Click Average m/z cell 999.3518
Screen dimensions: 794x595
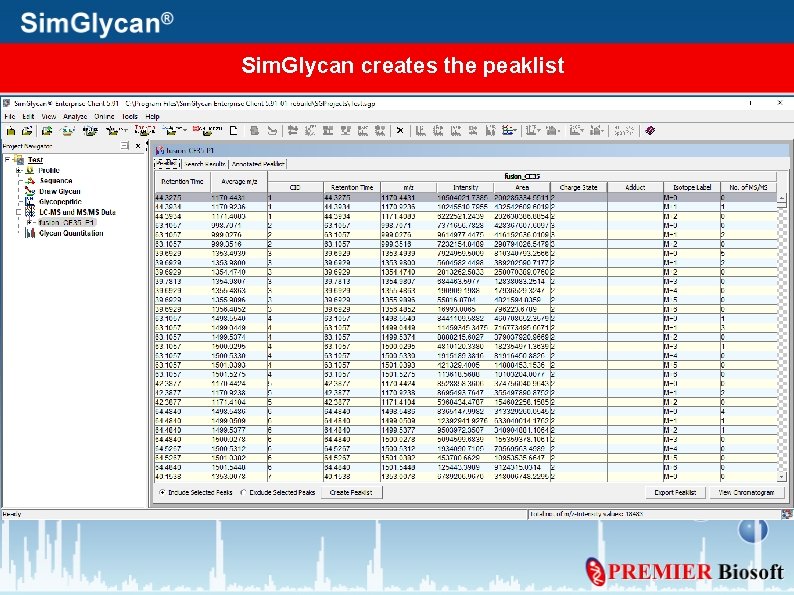(239, 244)
